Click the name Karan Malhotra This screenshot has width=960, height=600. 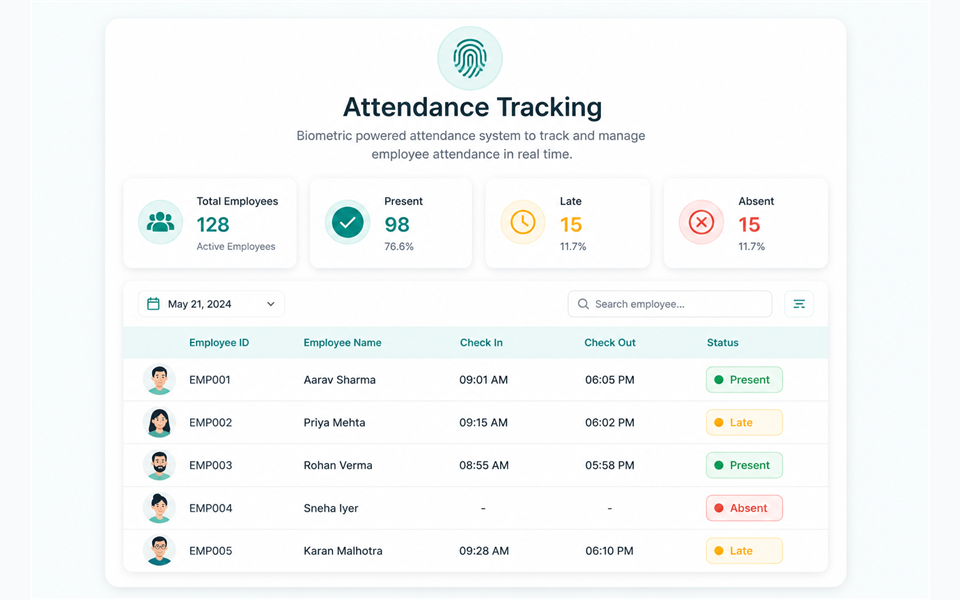tap(343, 551)
